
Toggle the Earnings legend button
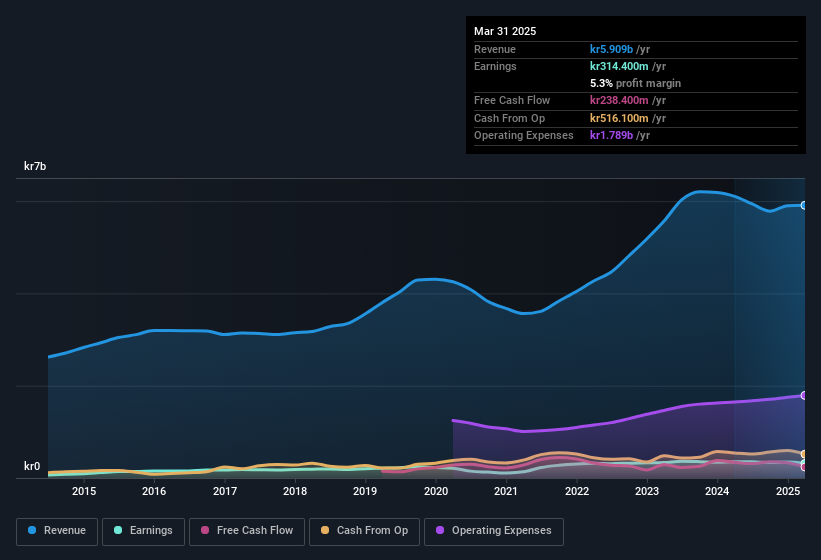pos(143,531)
